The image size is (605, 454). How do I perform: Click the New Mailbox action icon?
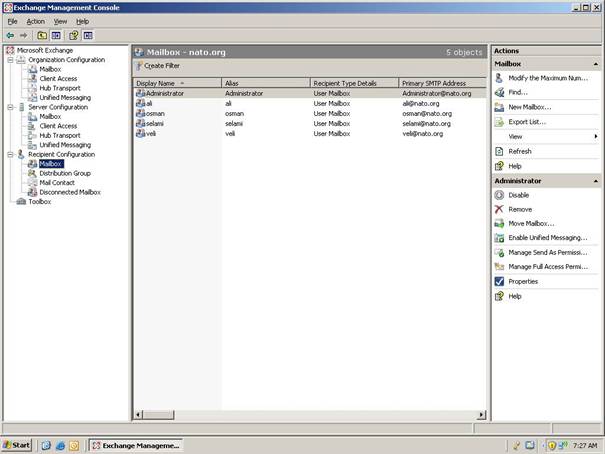click(499, 107)
